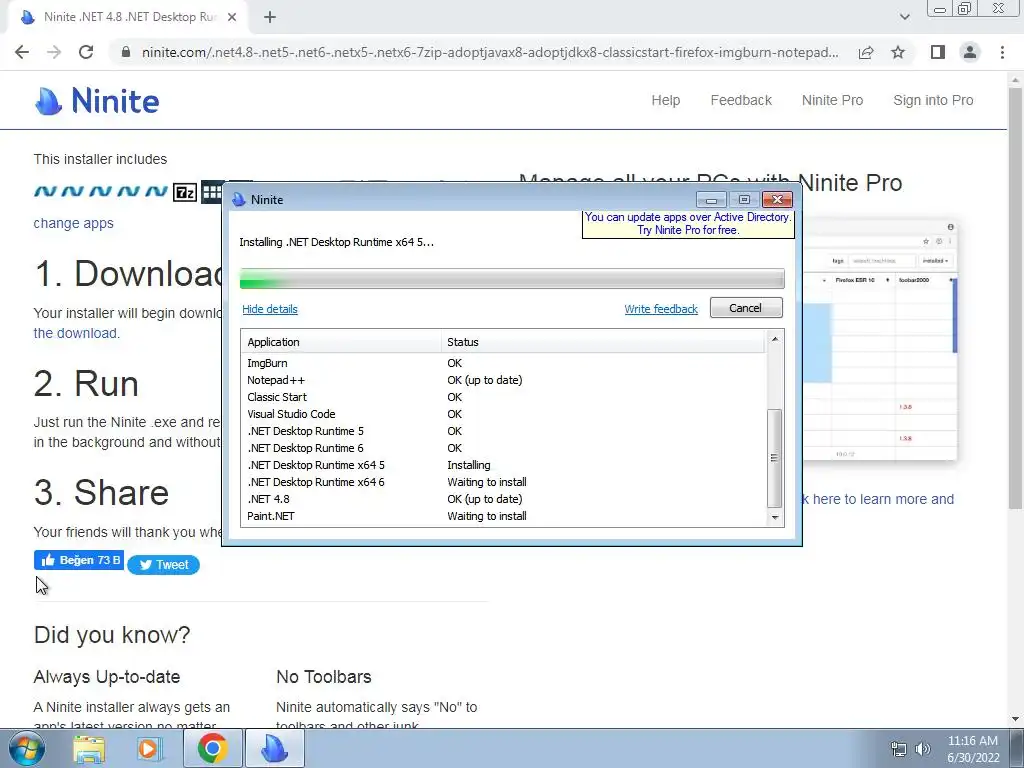Select the .NET Desktop Runtime 6 row
The height and width of the screenshot is (768, 1024).
[504, 448]
